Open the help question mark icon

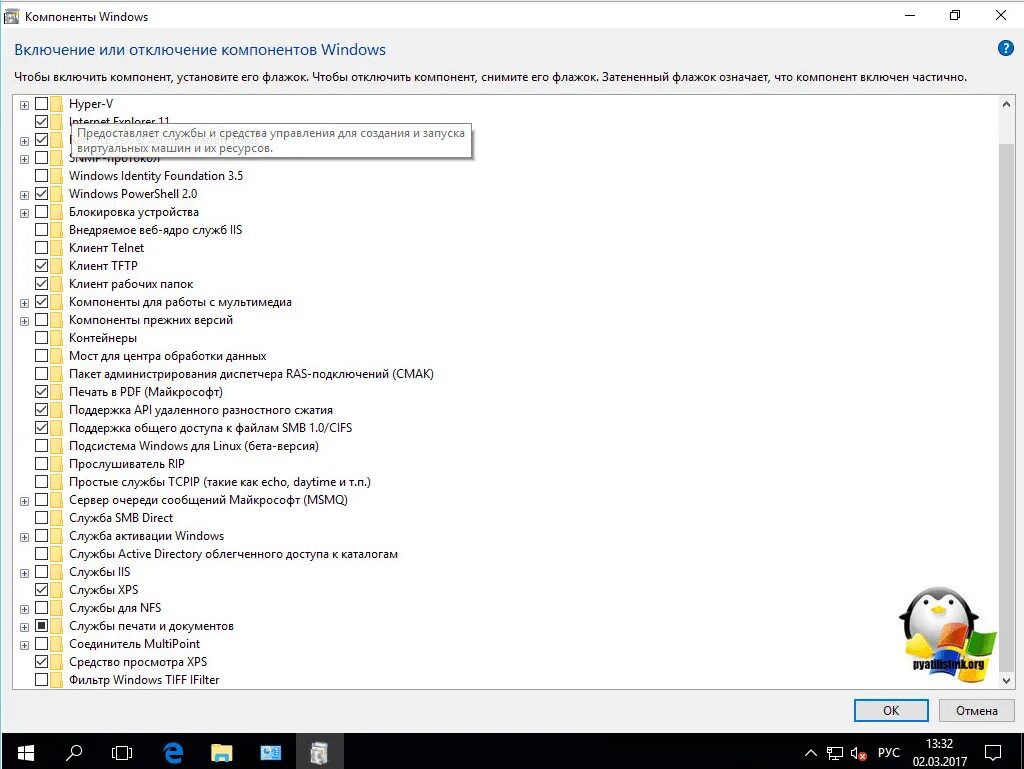pos(1006,48)
